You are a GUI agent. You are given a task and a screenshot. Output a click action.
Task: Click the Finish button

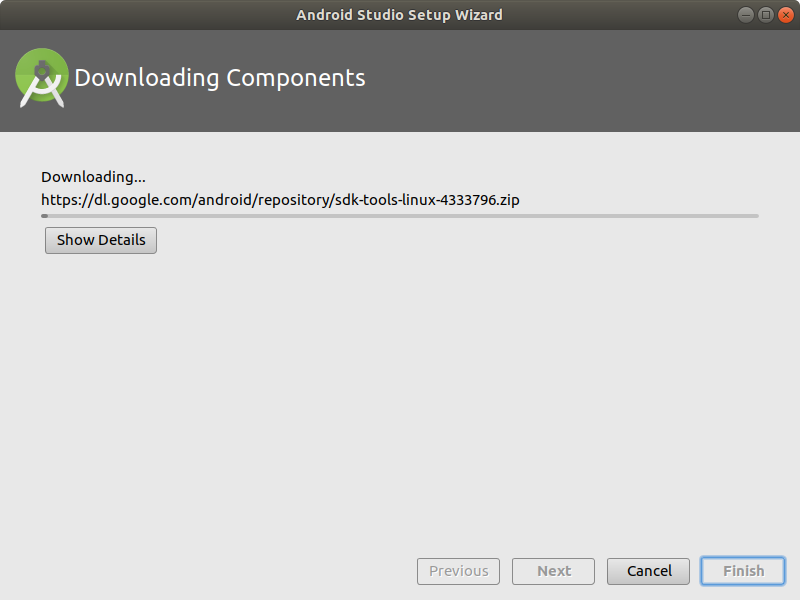(743, 571)
